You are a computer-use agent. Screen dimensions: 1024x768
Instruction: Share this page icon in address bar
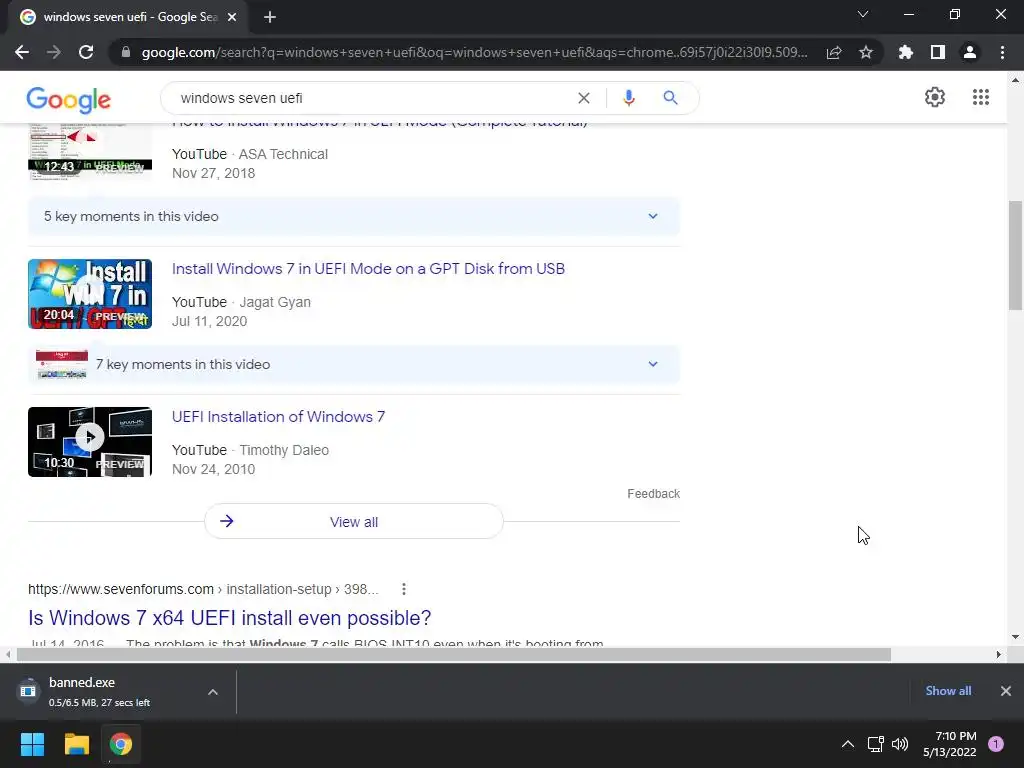pyautogui.click(x=834, y=52)
